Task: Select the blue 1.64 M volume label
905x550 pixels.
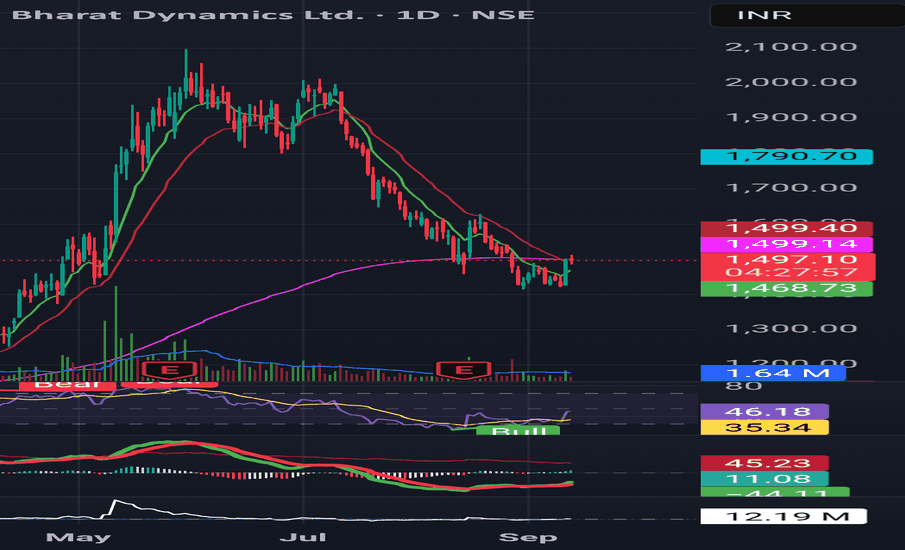Action: (772, 373)
